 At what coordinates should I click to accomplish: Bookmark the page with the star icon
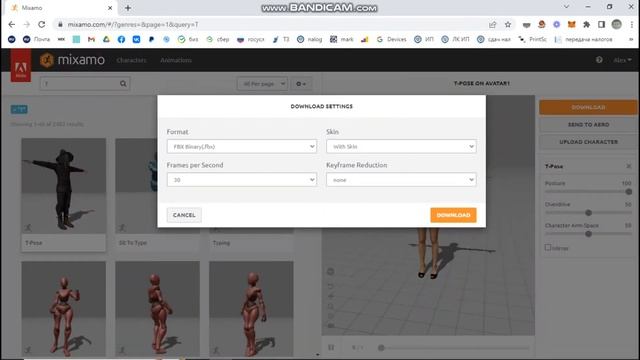point(508,24)
